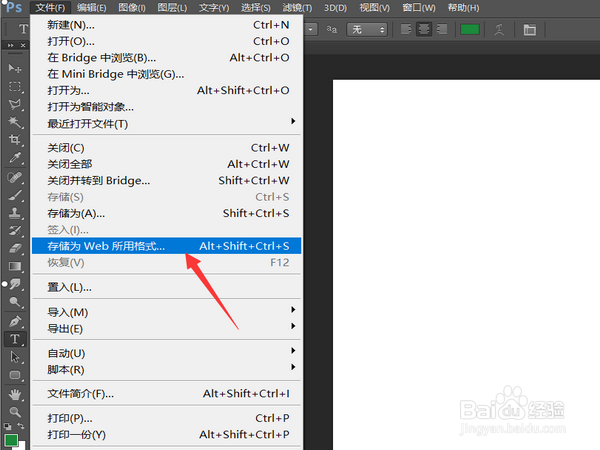Click the green foreground color swatch
The image size is (600, 450).
(x=11, y=440)
